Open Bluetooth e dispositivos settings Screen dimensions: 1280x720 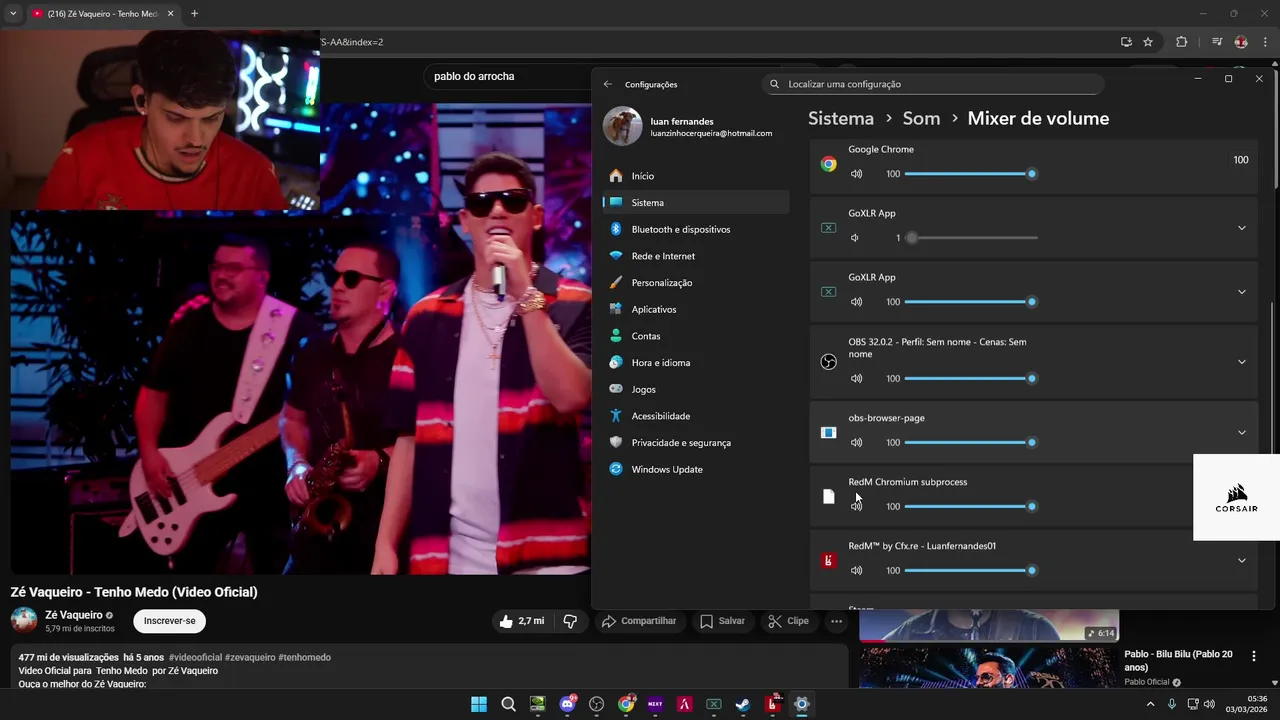point(696,229)
